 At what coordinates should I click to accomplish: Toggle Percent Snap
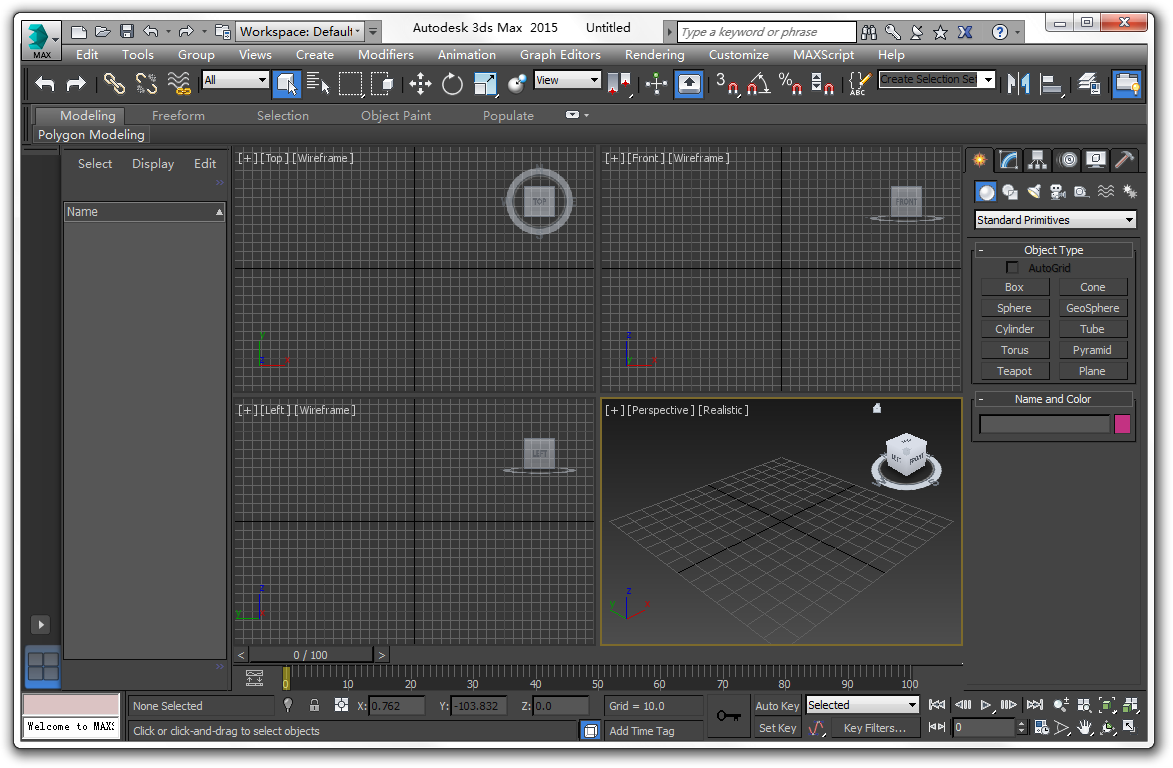coord(791,84)
